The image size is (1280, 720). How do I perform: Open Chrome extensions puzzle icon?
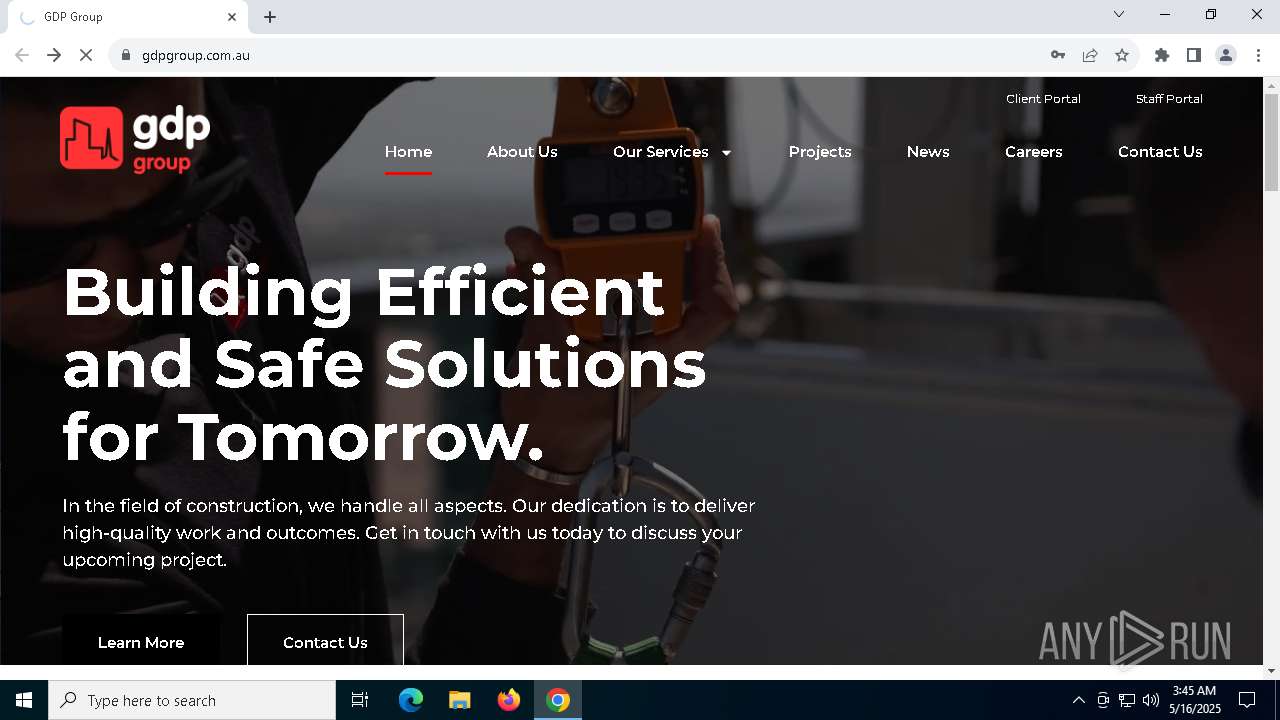click(1162, 55)
